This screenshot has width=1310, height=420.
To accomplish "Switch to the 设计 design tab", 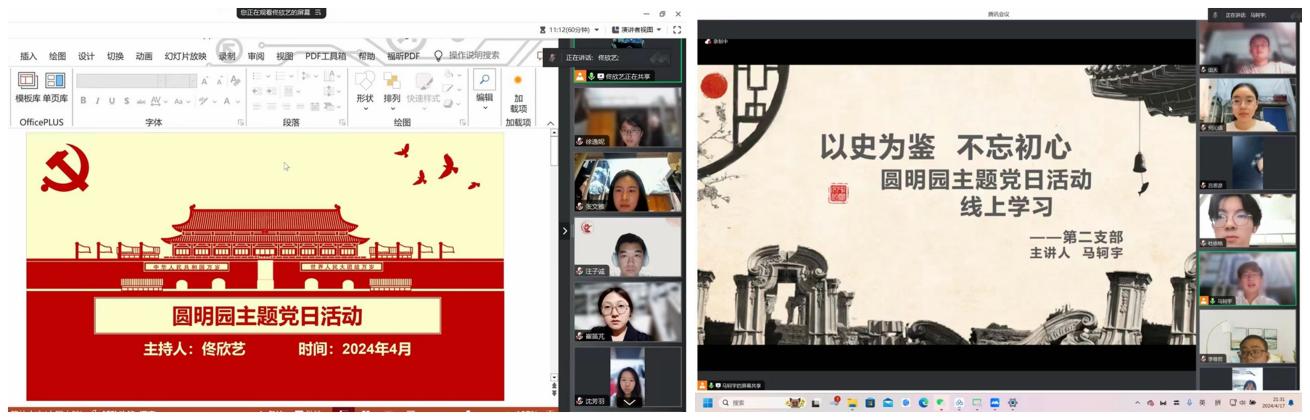I will 86,56.
